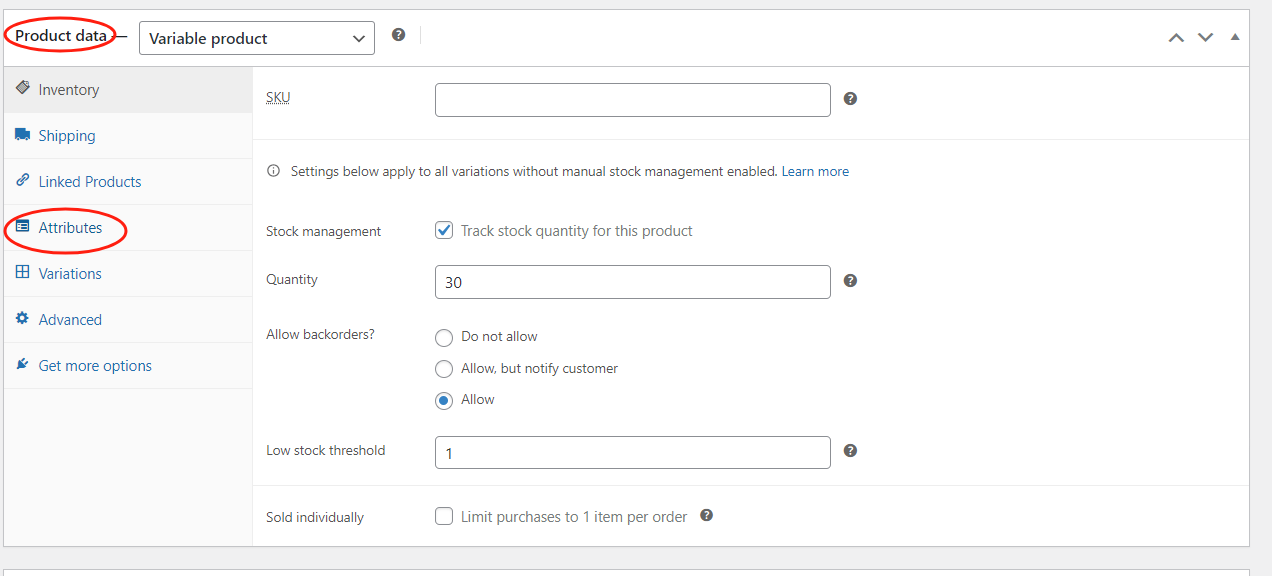The image size is (1272, 576).
Task: Choose Allow, but notify customer radio
Action: (x=444, y=369)
